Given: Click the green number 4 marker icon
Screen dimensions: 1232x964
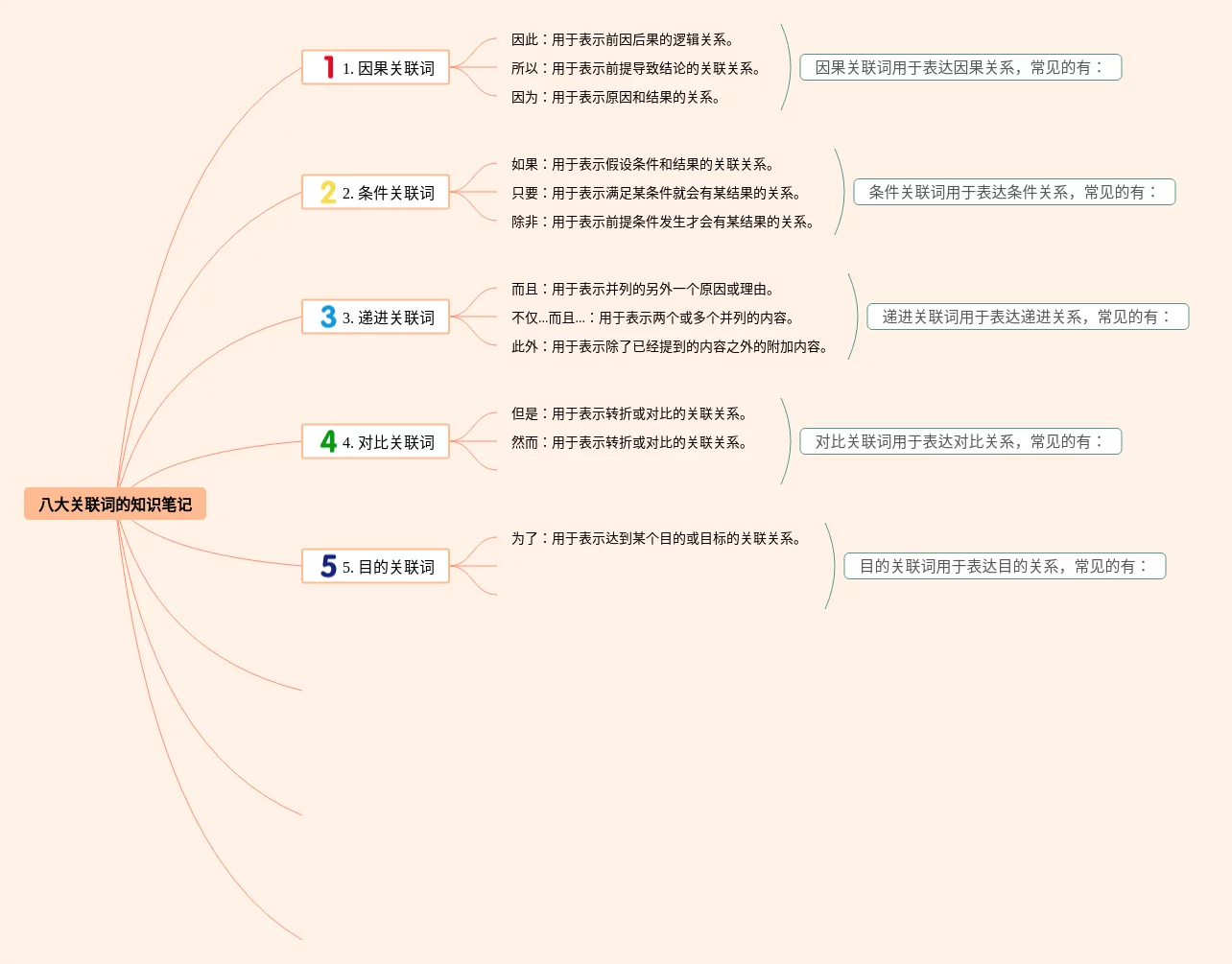Looking at the screenshot, I should pyautogui.click(x=328, y=442).
